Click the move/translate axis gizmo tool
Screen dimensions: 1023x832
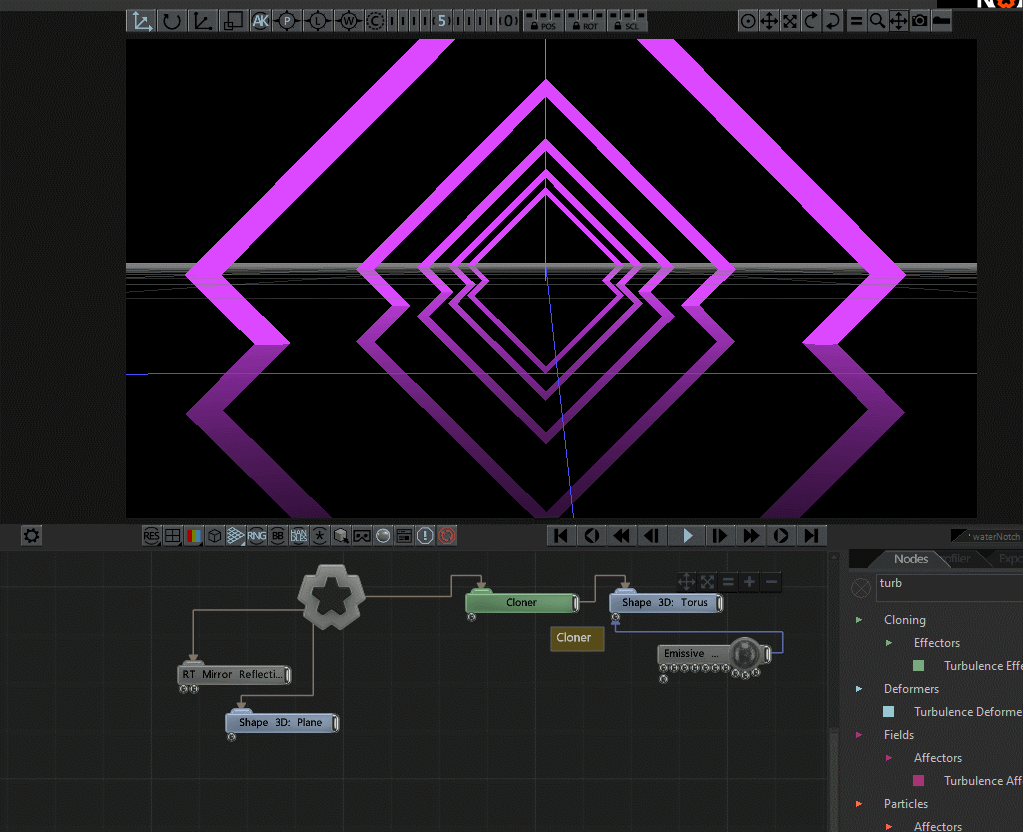coord(142,20)
